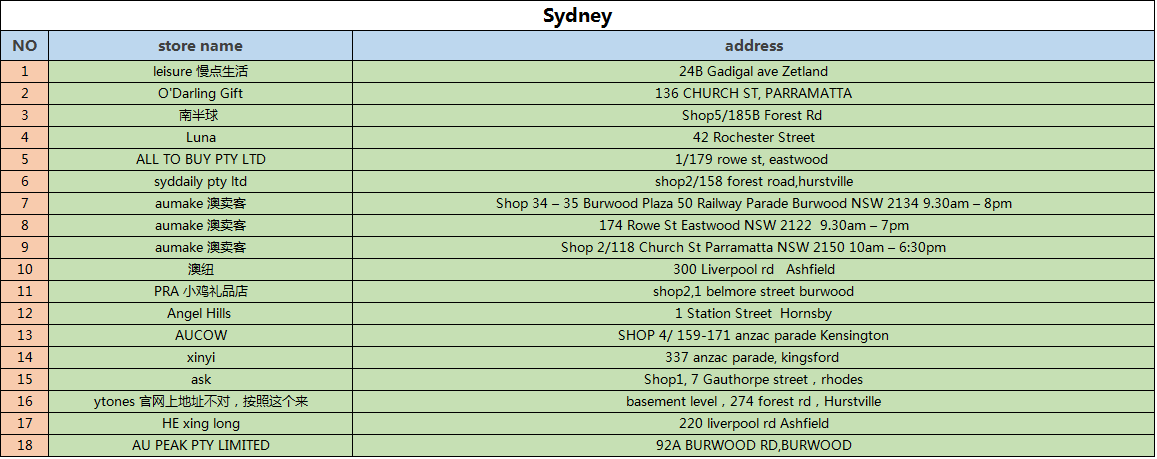Click SHOP 4/ 159-171 anzac parade Kensington
The width and height of the screenshot is (1157, 459).
point(753,336)
